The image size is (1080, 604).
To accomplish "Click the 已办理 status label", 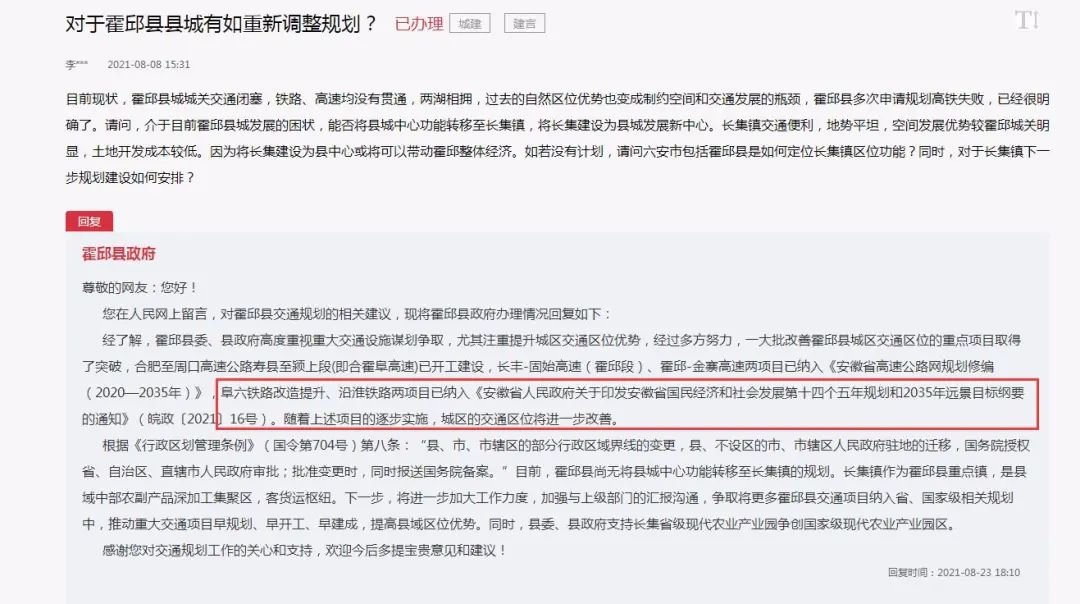I will (x=419, y=23).
